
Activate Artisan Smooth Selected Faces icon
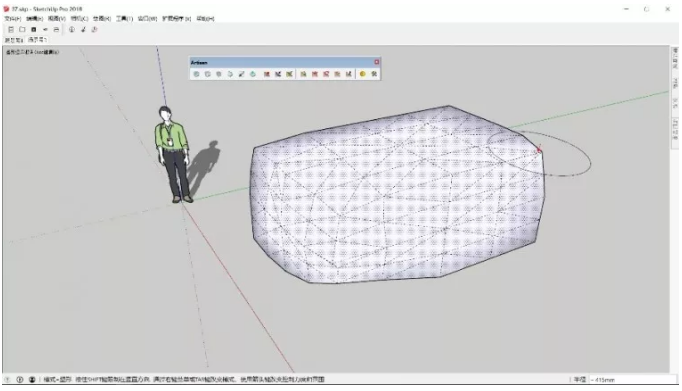[219, 74]
